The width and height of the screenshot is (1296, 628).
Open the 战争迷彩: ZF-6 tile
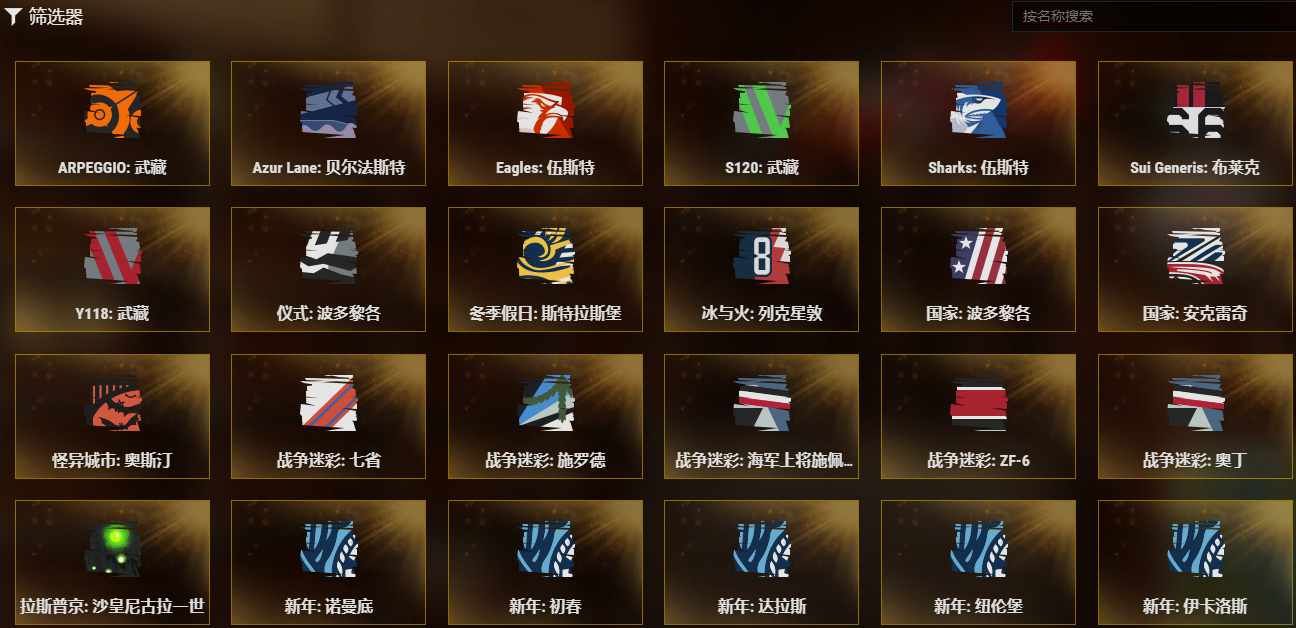click(x=978, y=416)
